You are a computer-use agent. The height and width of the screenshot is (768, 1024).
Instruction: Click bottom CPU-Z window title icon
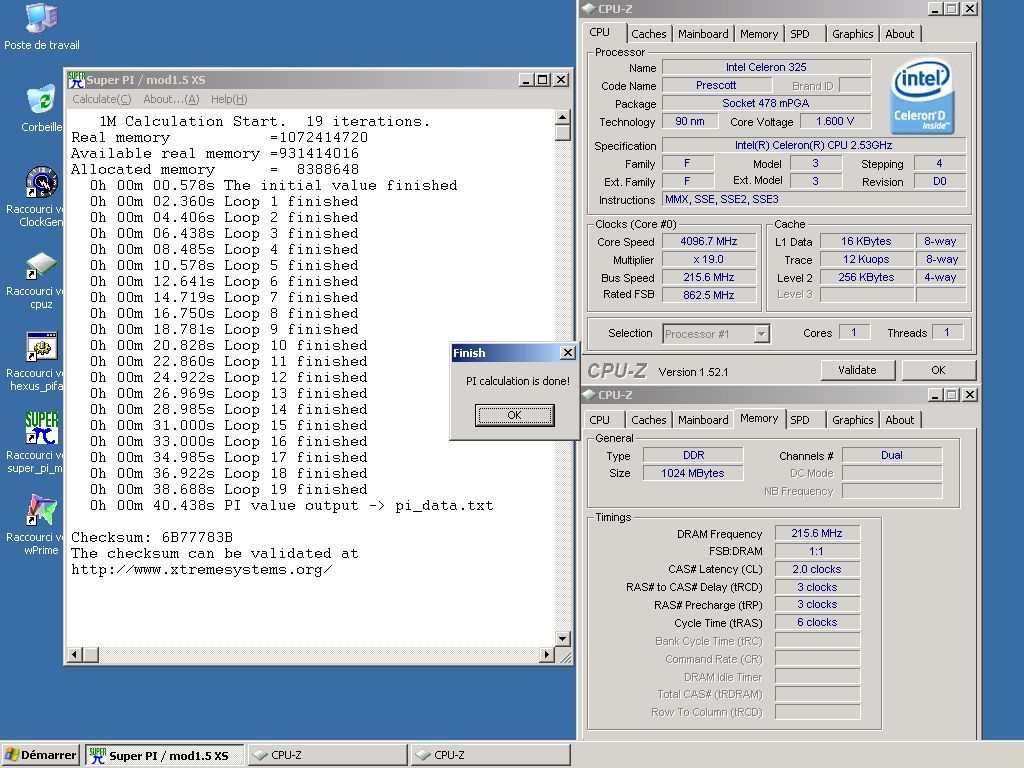(x=588, y=394)
